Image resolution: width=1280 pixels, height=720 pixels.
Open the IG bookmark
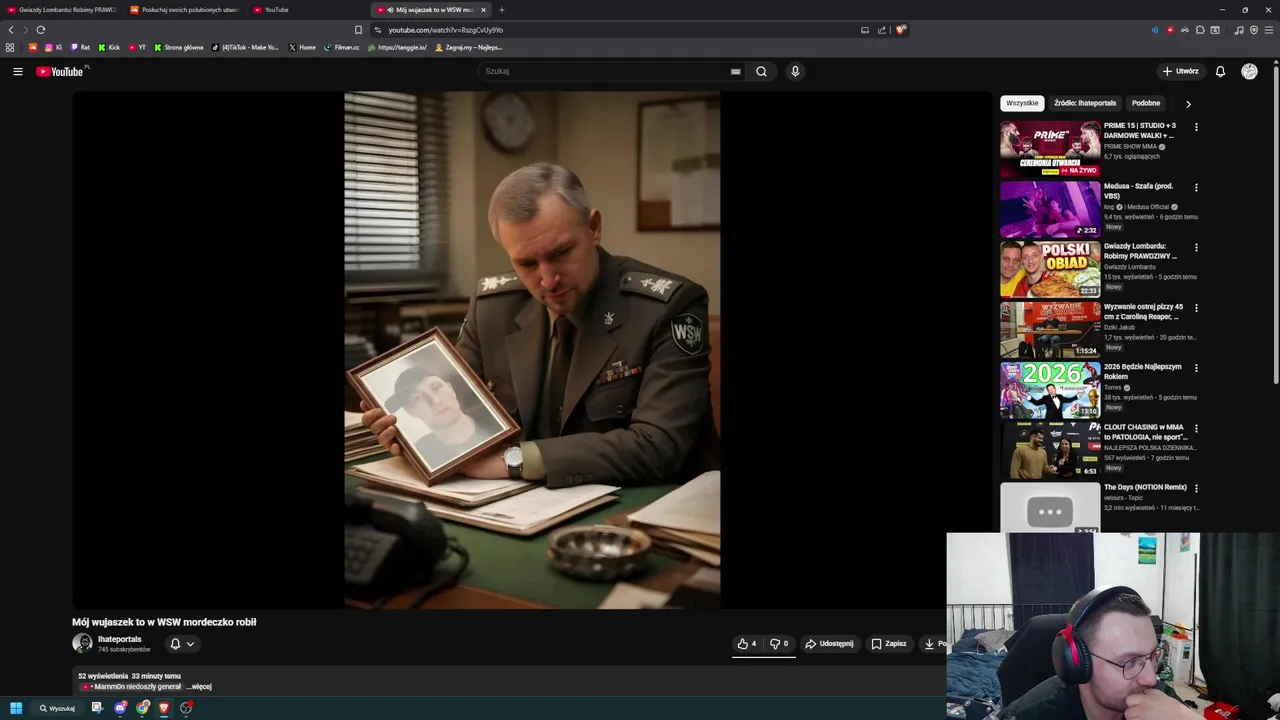[x=53, y=47]
